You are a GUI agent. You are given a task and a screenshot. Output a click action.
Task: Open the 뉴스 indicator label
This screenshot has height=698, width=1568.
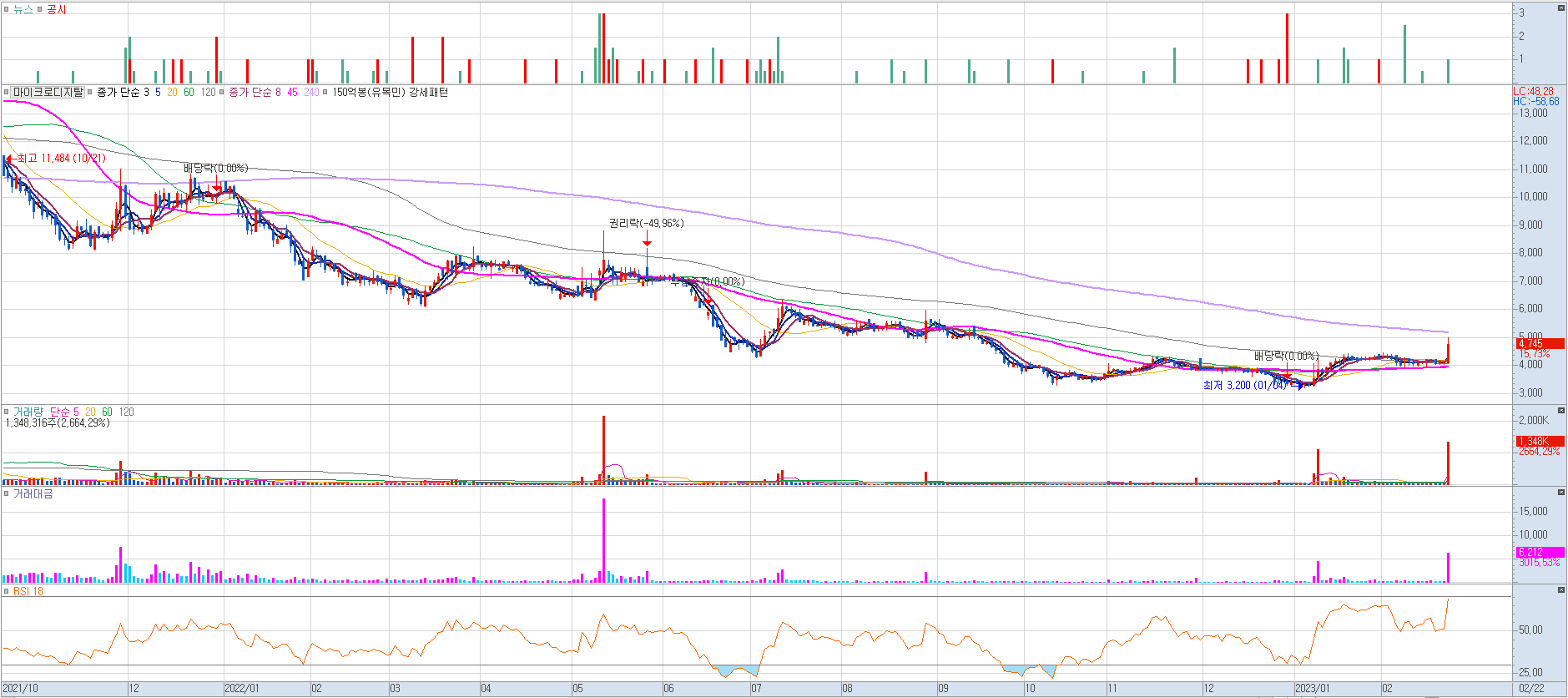tap(23, 9)
